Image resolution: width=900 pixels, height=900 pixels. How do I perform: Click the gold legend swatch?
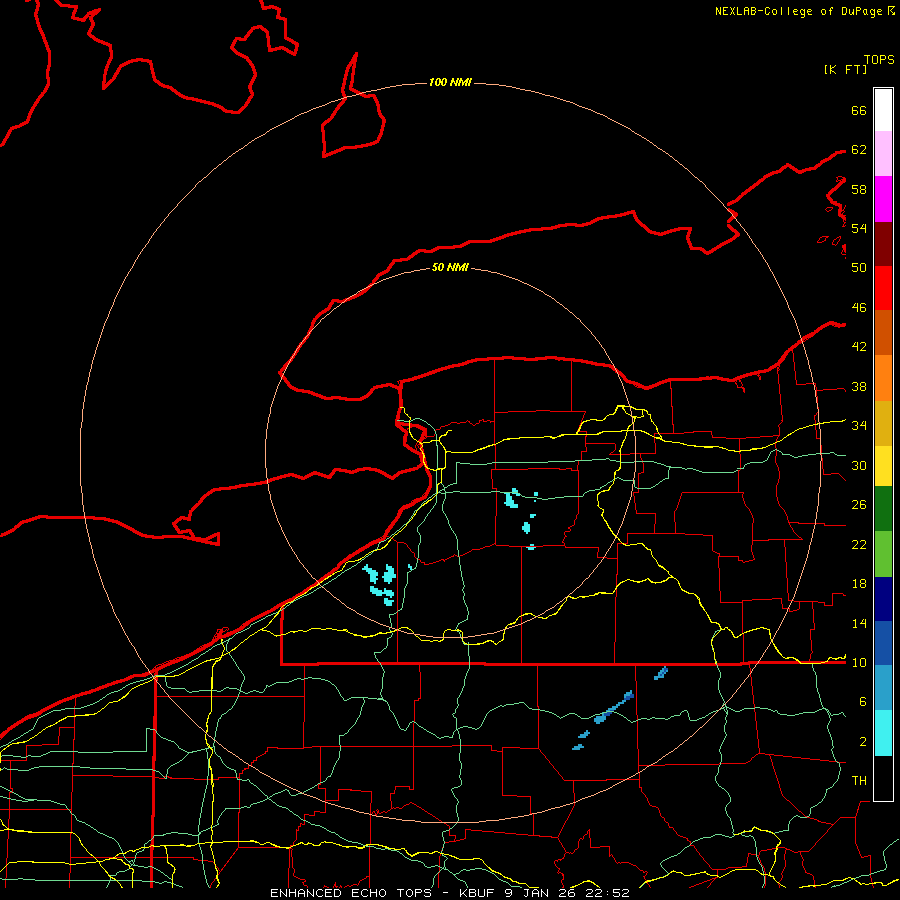click(x=883, y=423)
